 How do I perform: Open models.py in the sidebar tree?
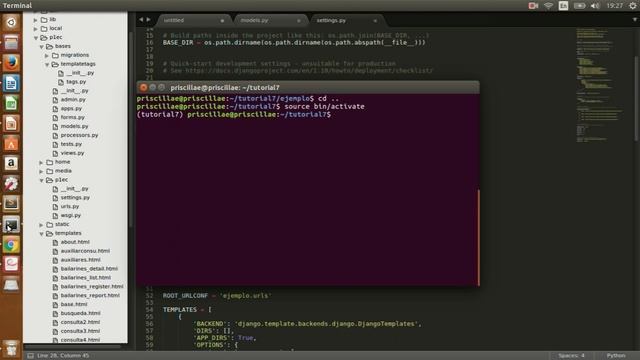click(74, 126)
